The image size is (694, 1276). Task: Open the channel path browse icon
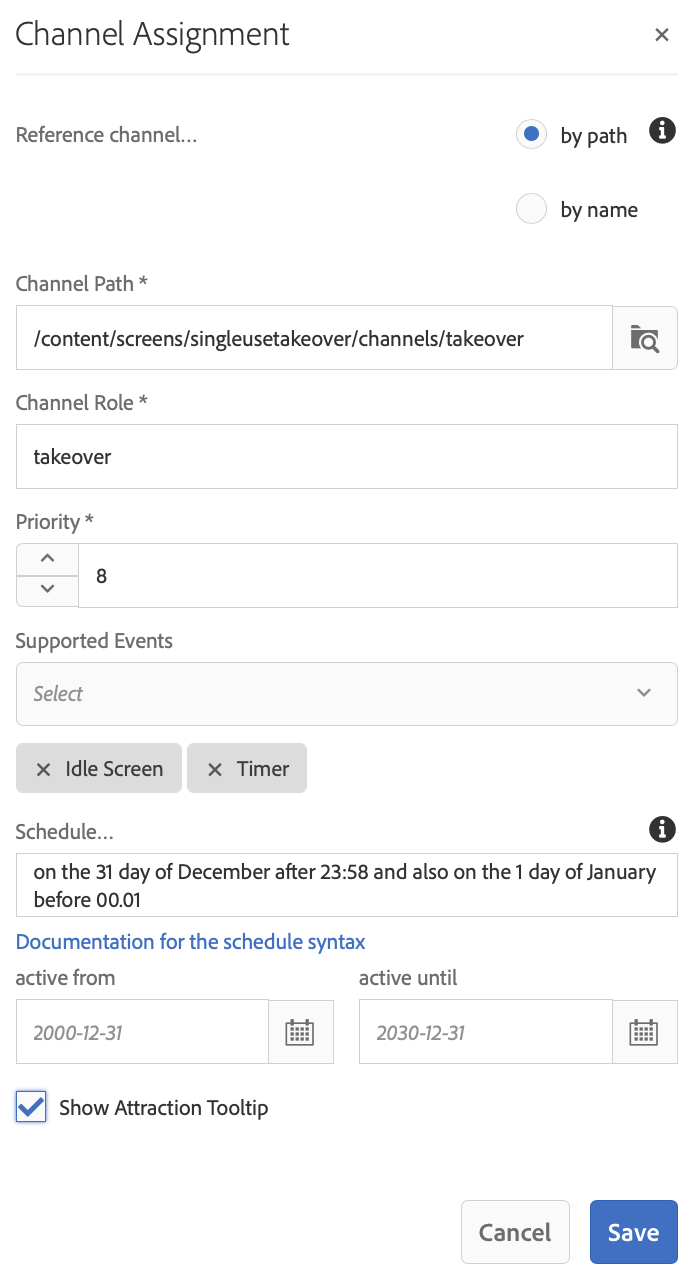pos(645,338)
